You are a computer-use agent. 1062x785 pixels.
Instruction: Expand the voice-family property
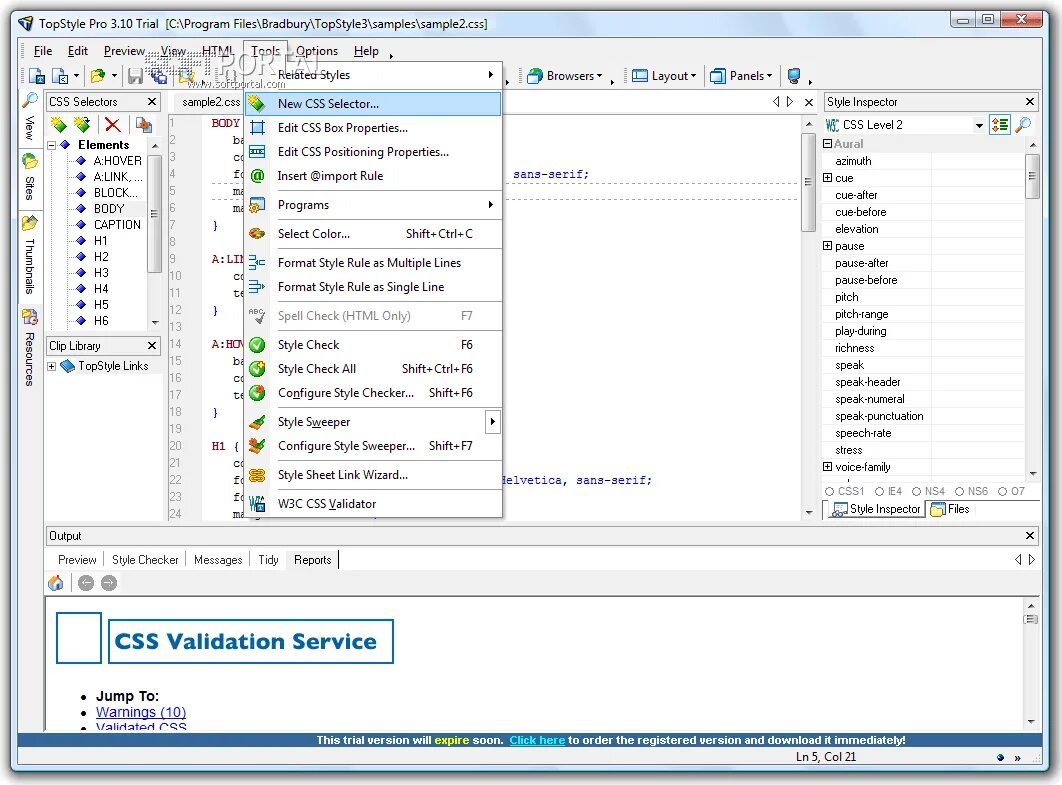point(828,467)
